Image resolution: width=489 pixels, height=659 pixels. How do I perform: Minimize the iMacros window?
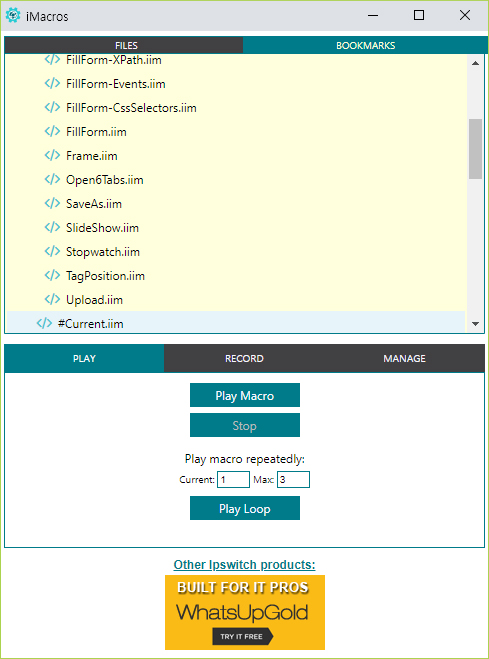pyautogui.click(x=373, y=16)
